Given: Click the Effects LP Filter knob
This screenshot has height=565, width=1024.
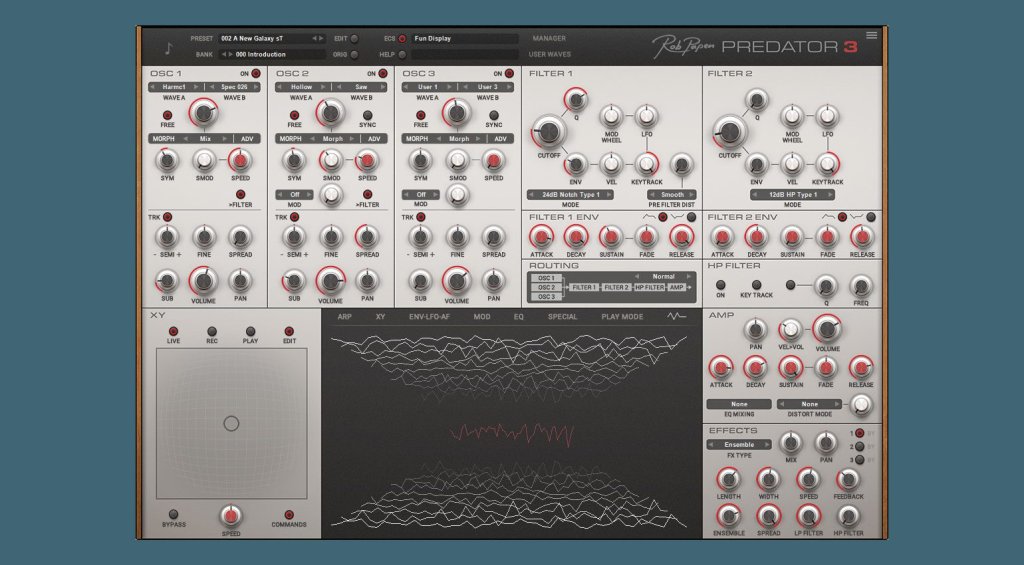Looking at the screenshot, I should [808, 516].
